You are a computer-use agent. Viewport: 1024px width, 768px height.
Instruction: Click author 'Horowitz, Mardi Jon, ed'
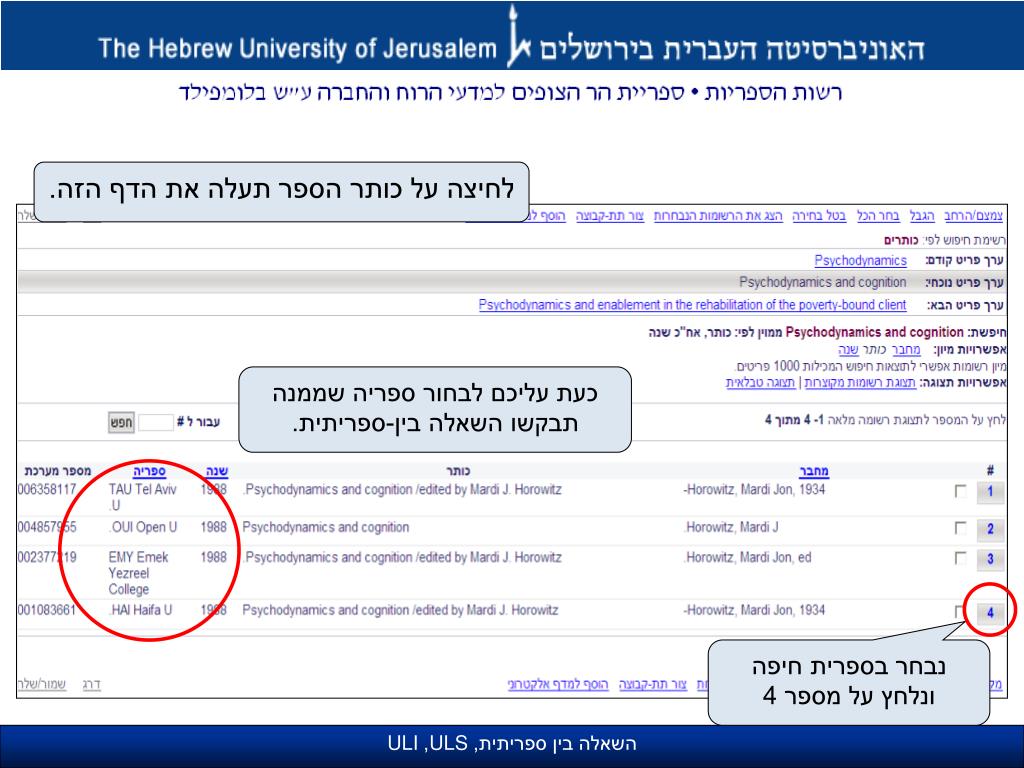click(747, 557)
